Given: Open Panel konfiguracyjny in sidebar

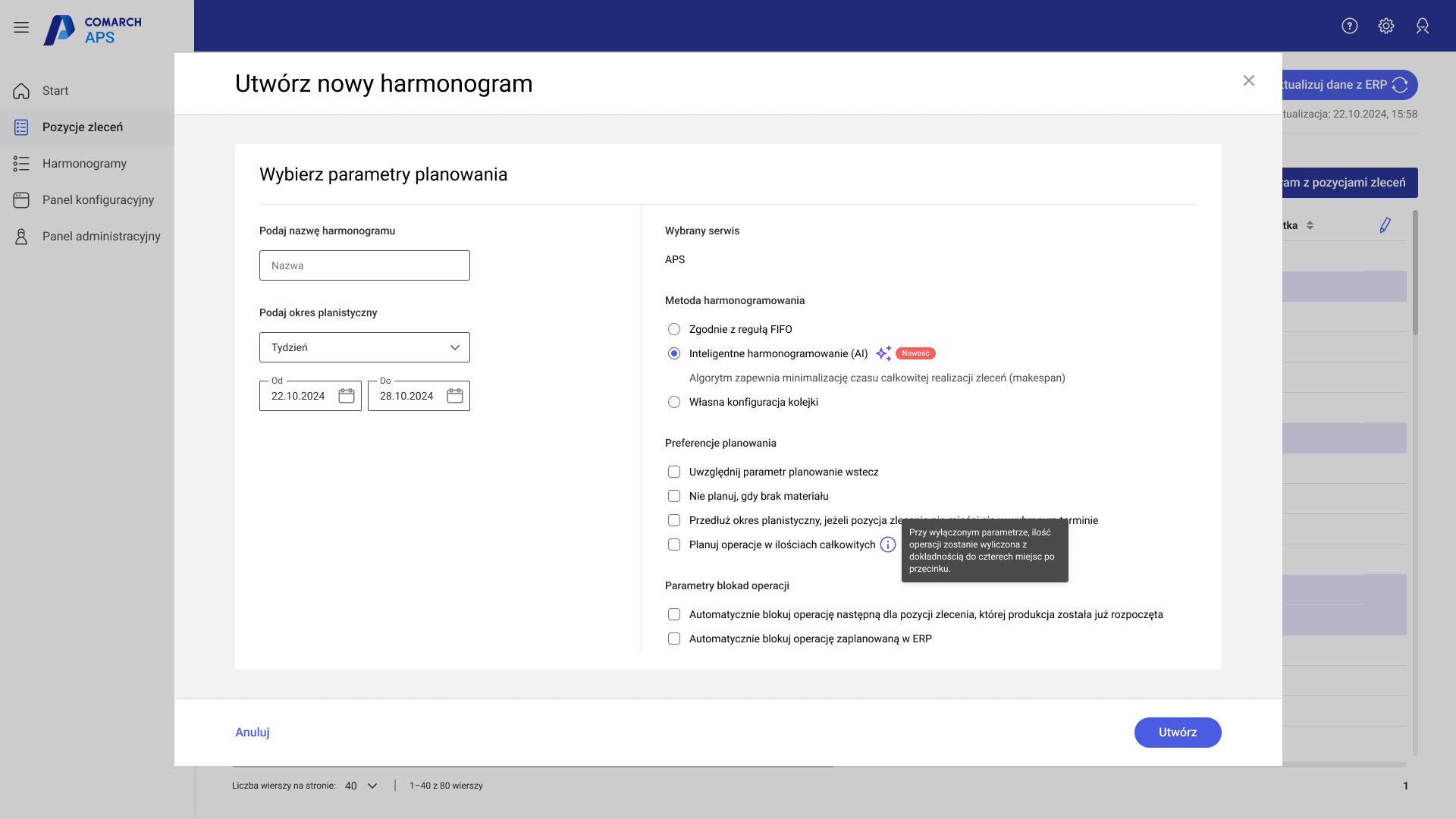Looking at the screenshot, I should click(87, 200).
